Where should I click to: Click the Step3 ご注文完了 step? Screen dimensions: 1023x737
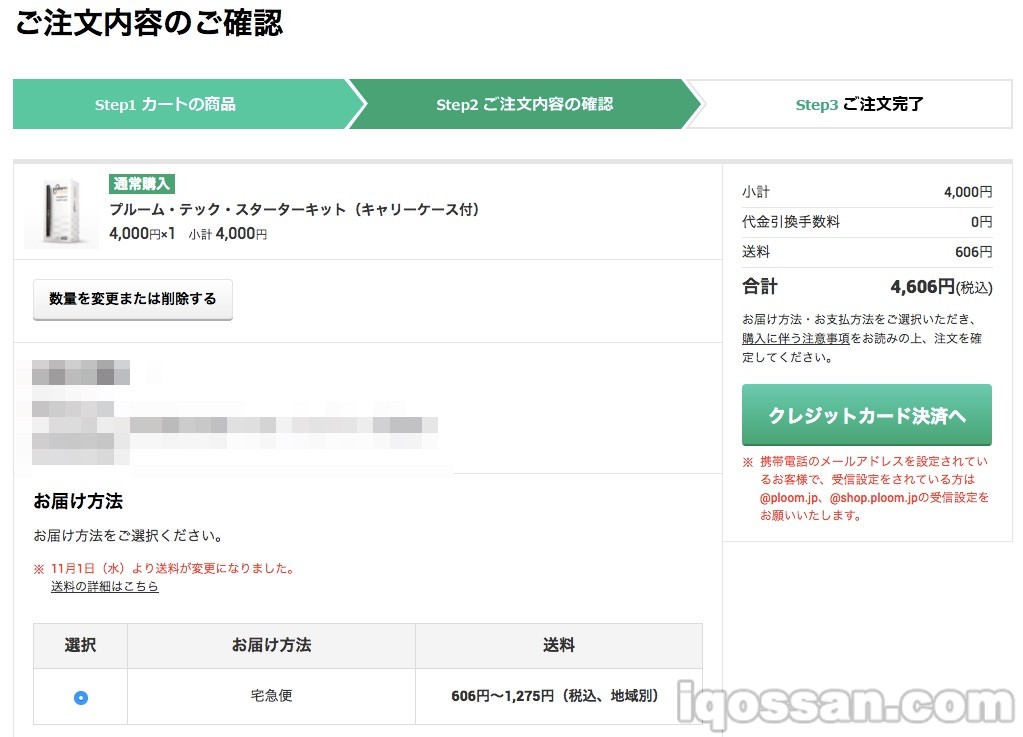(859, 104)
